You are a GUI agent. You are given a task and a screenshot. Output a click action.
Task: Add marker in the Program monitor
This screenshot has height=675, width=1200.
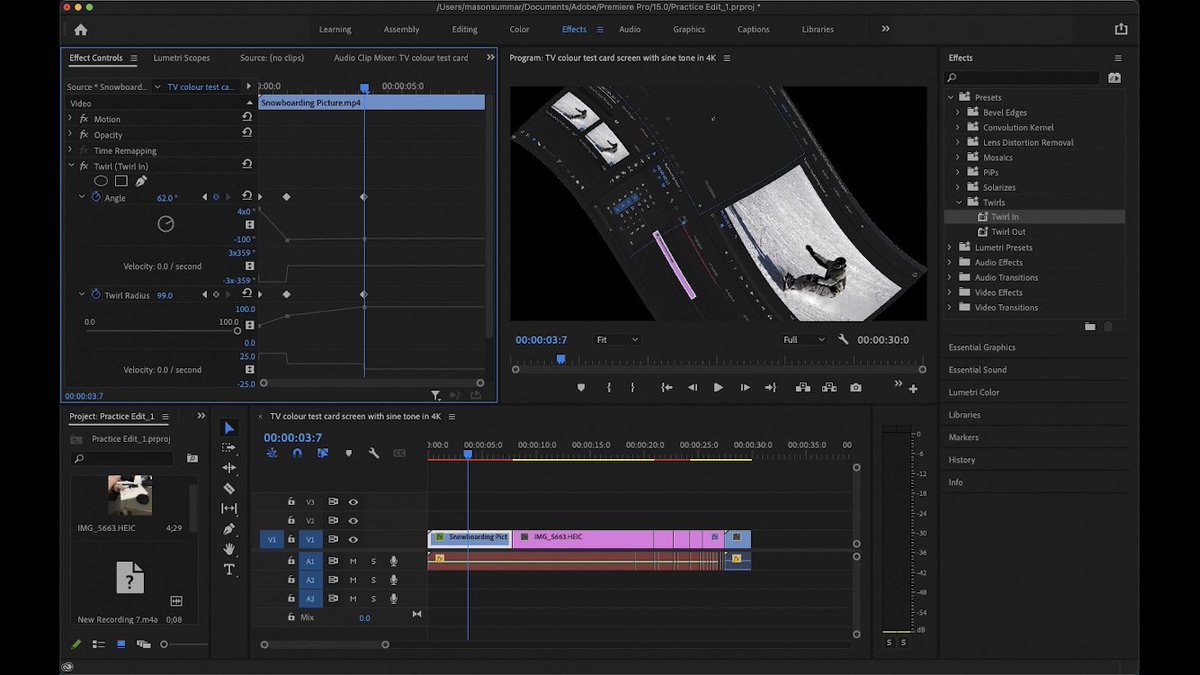pyautogui.click(x=580, y=388)
